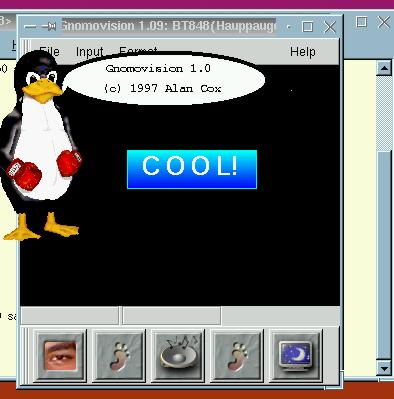Click the small dot button in the Gnomovision title bar

coord(289,26)
